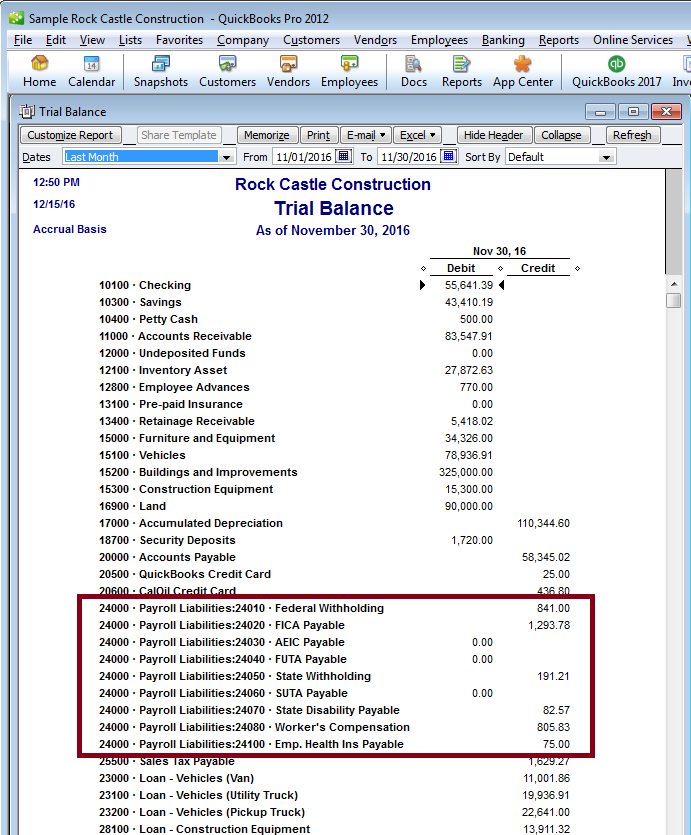691x835 pixels.
Task: Open the Reports menu in the menu bar
Action: coord(558,40)
